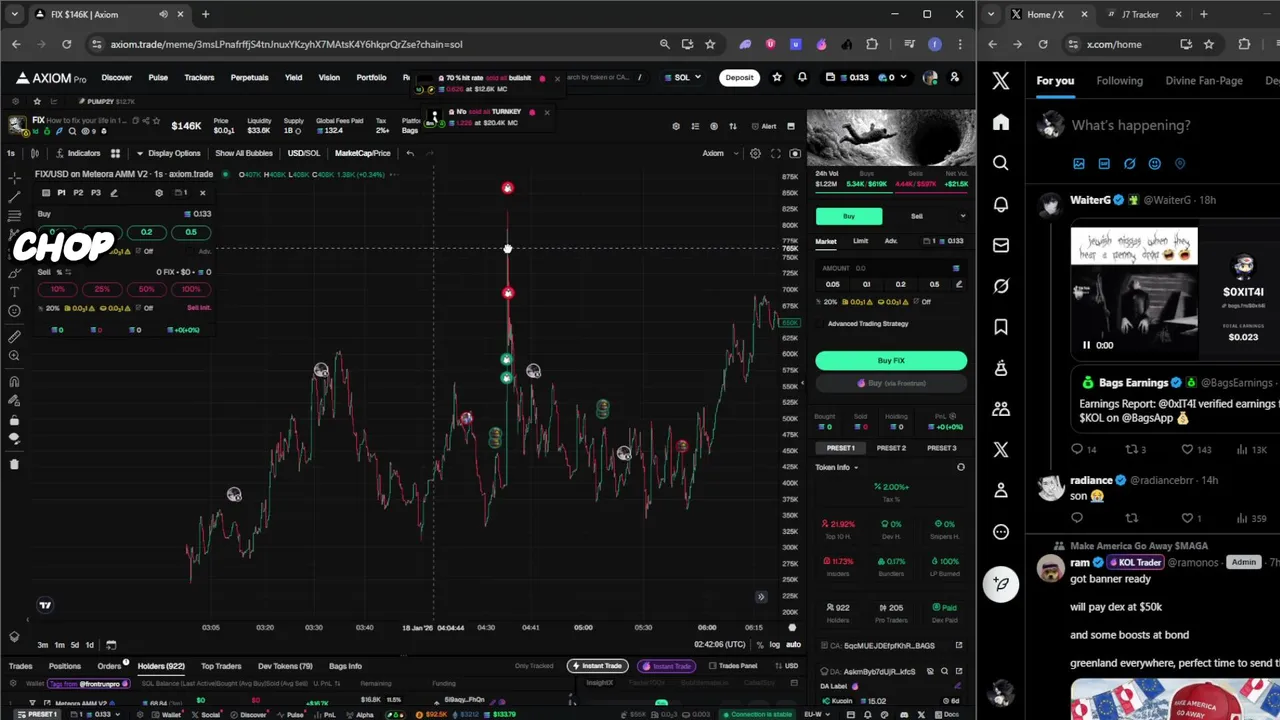1280x720 pixels.
Task: Select the ruler measure tool
Action: (x=14, y=337)
